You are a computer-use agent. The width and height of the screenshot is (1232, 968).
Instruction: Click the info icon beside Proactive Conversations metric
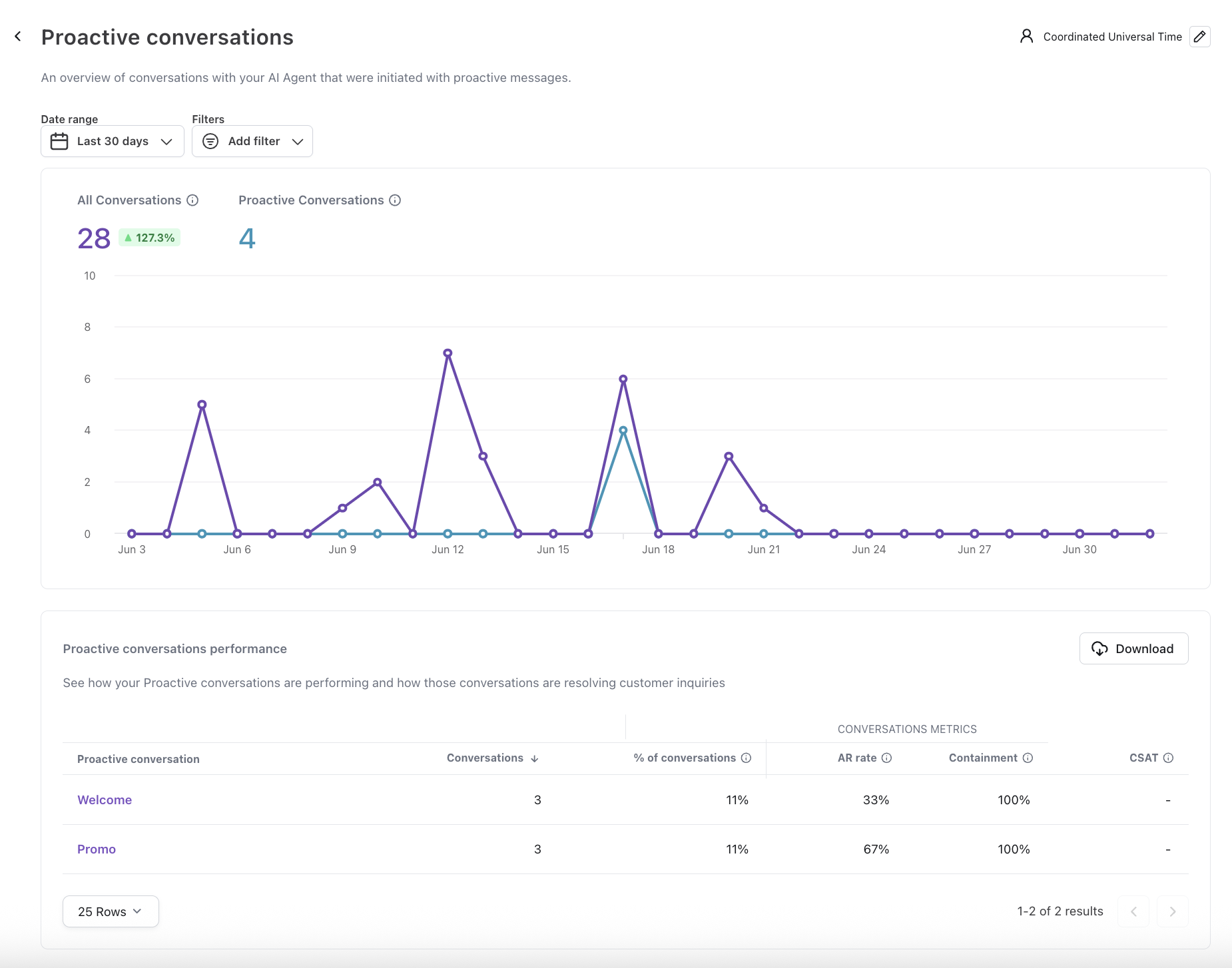click(x=395, y=200)
